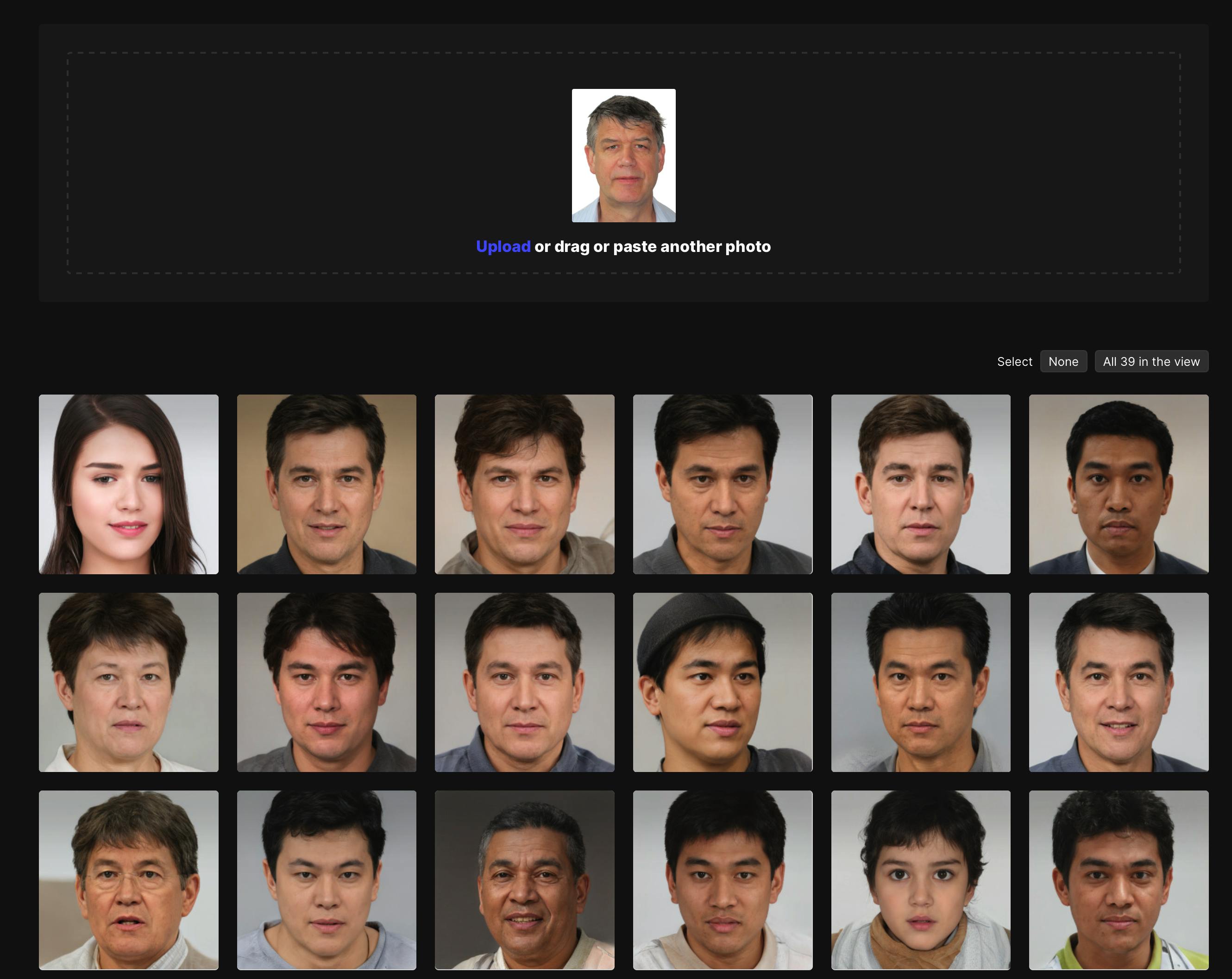Pick gray-haired man on dark background
1232x979 pixels.
pyautogui.click(x=524, y=879)
